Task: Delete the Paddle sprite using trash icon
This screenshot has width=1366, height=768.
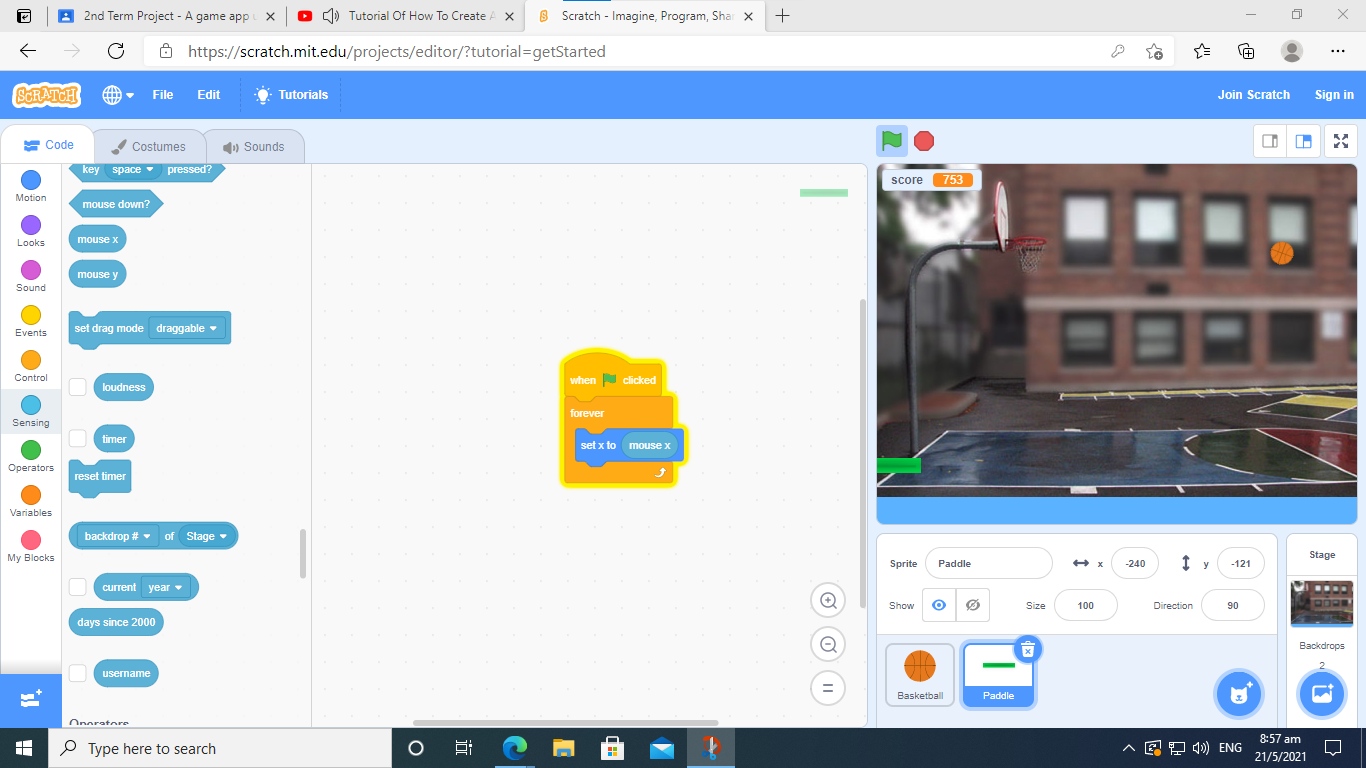Action: [1027, 649]
